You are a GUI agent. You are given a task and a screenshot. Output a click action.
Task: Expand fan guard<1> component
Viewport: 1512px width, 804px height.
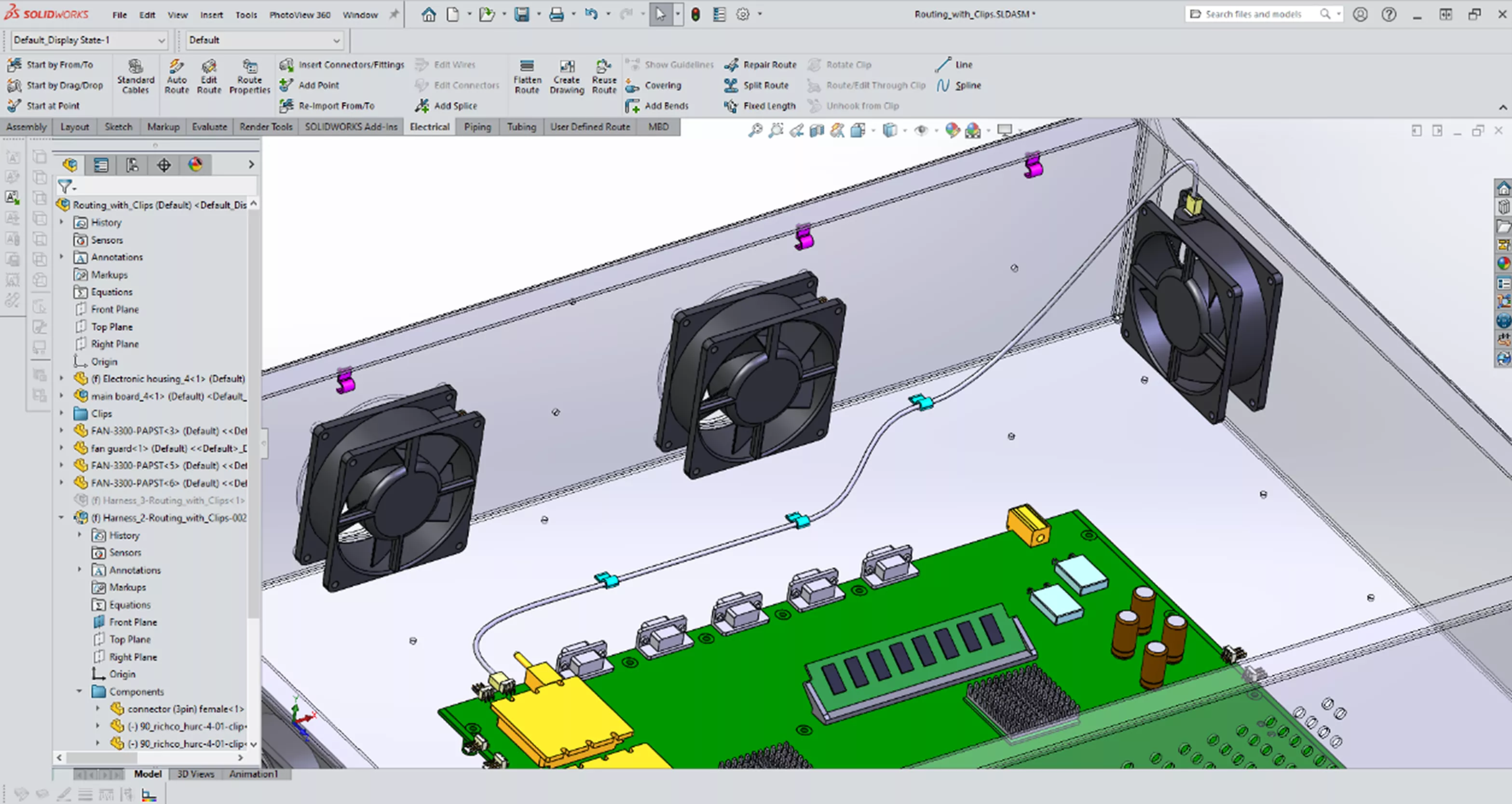pos(62,448)
